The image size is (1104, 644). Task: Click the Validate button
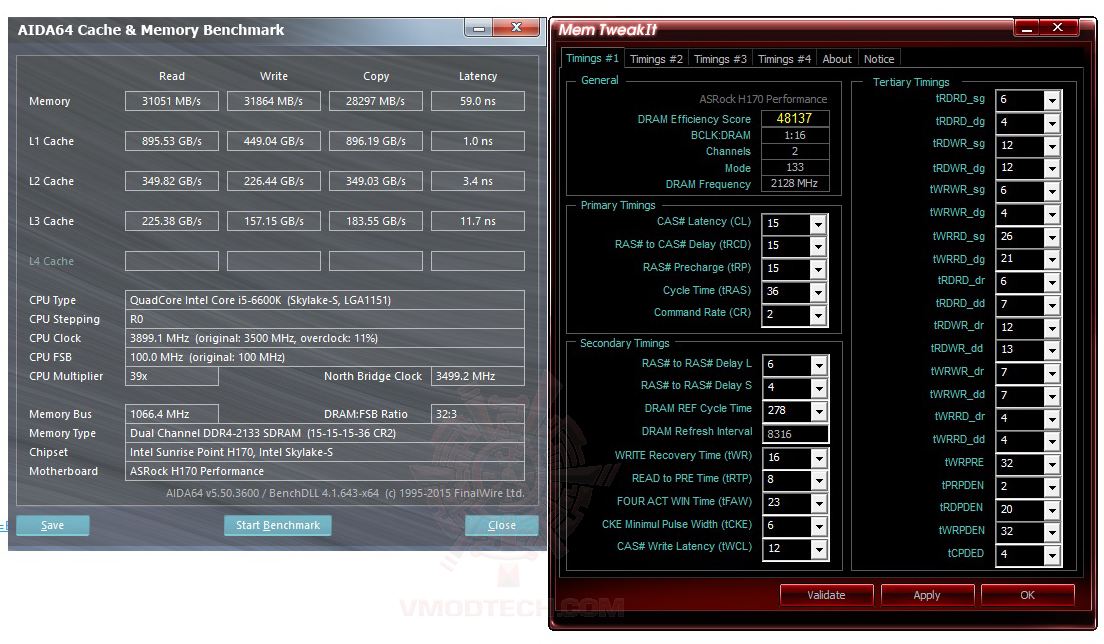click(826, 595)
